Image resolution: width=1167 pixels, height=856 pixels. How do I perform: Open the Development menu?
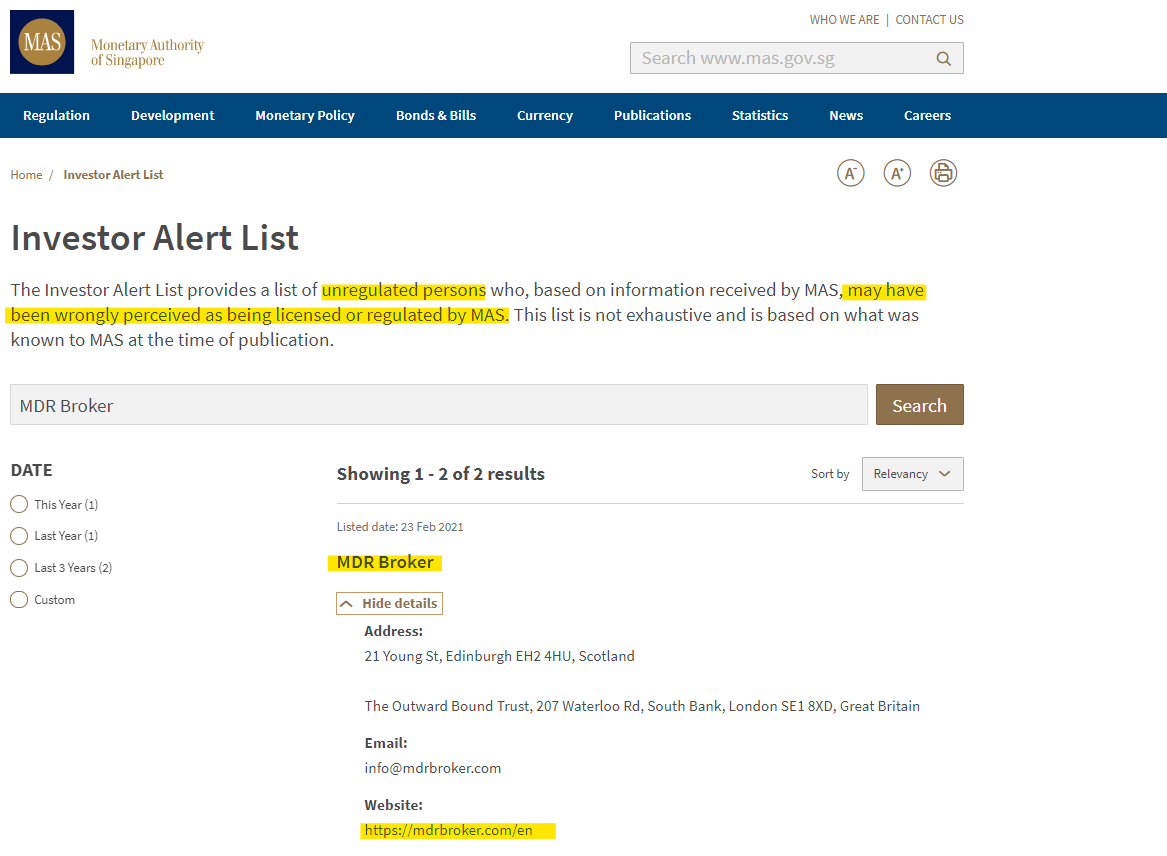pos(173,115)
